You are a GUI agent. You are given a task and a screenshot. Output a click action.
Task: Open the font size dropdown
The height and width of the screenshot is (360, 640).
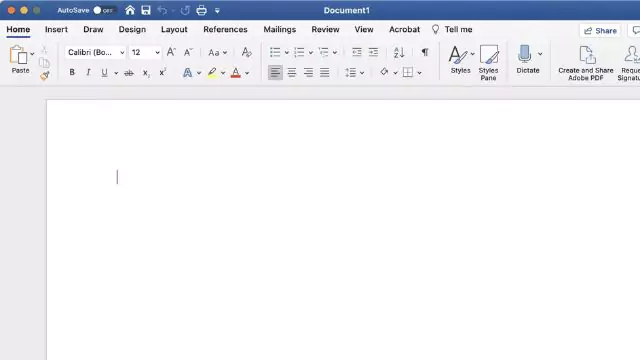point(157,53)
